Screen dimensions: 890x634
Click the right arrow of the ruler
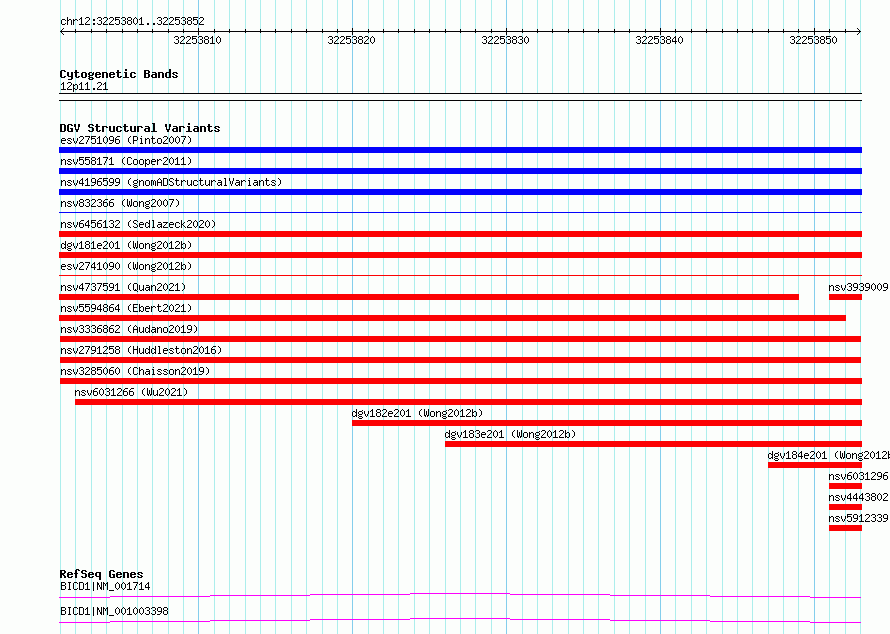(859, 32)
